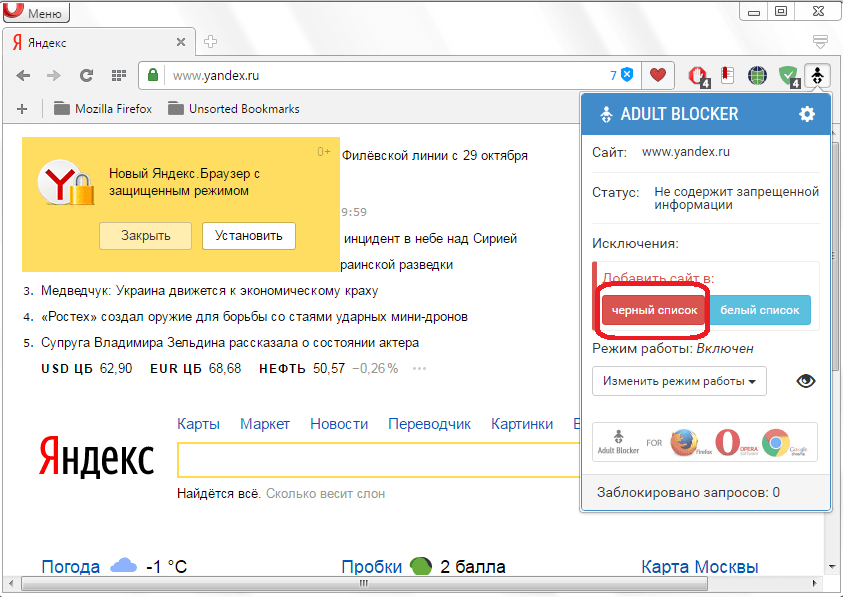Toggle the Adult Blocker toolbar icon
This screenshot has height=597, width=843.
coord(817,76)
